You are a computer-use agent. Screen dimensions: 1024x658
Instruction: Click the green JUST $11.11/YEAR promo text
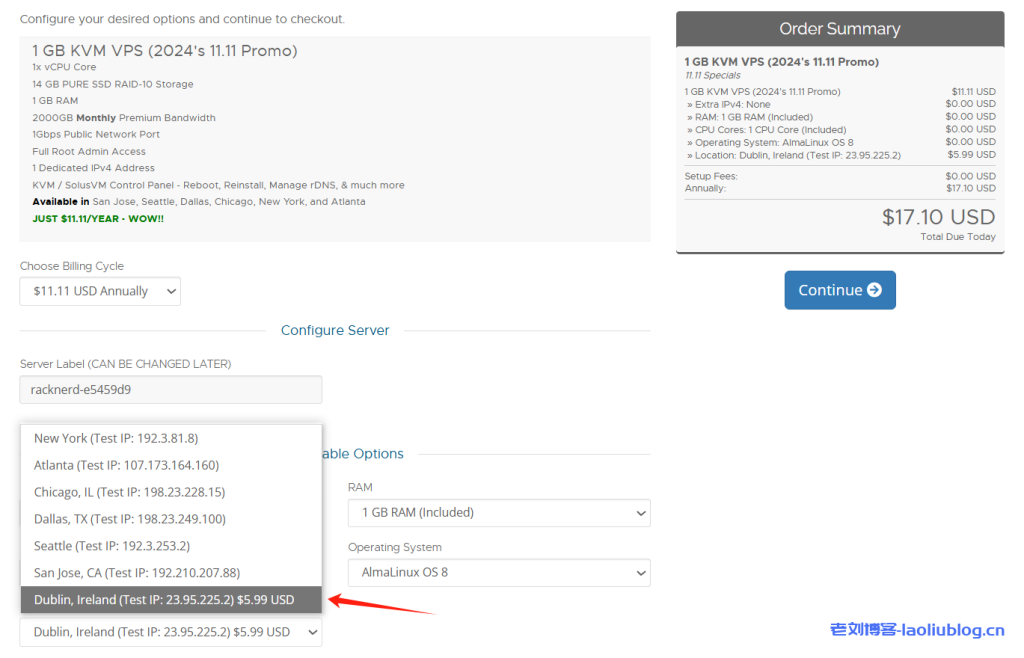click(x=97, y=218)
